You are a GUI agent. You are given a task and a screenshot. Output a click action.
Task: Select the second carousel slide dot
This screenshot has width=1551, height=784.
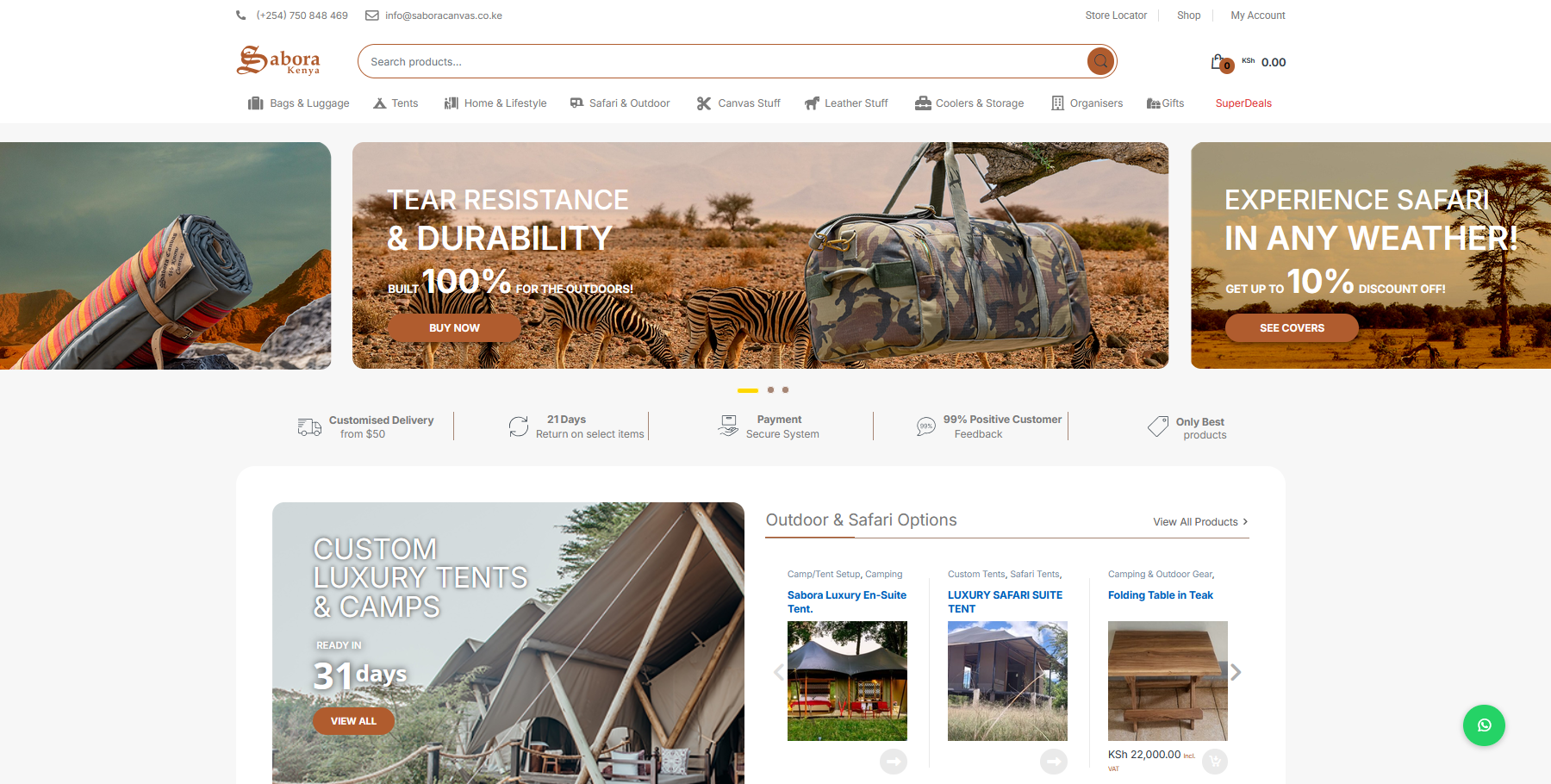(770, 390)
